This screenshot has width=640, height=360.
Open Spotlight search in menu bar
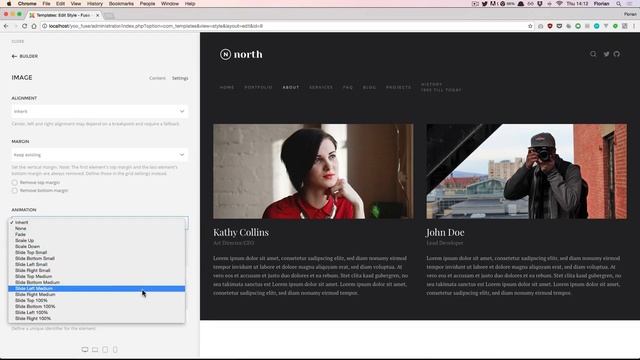(619, 4)
